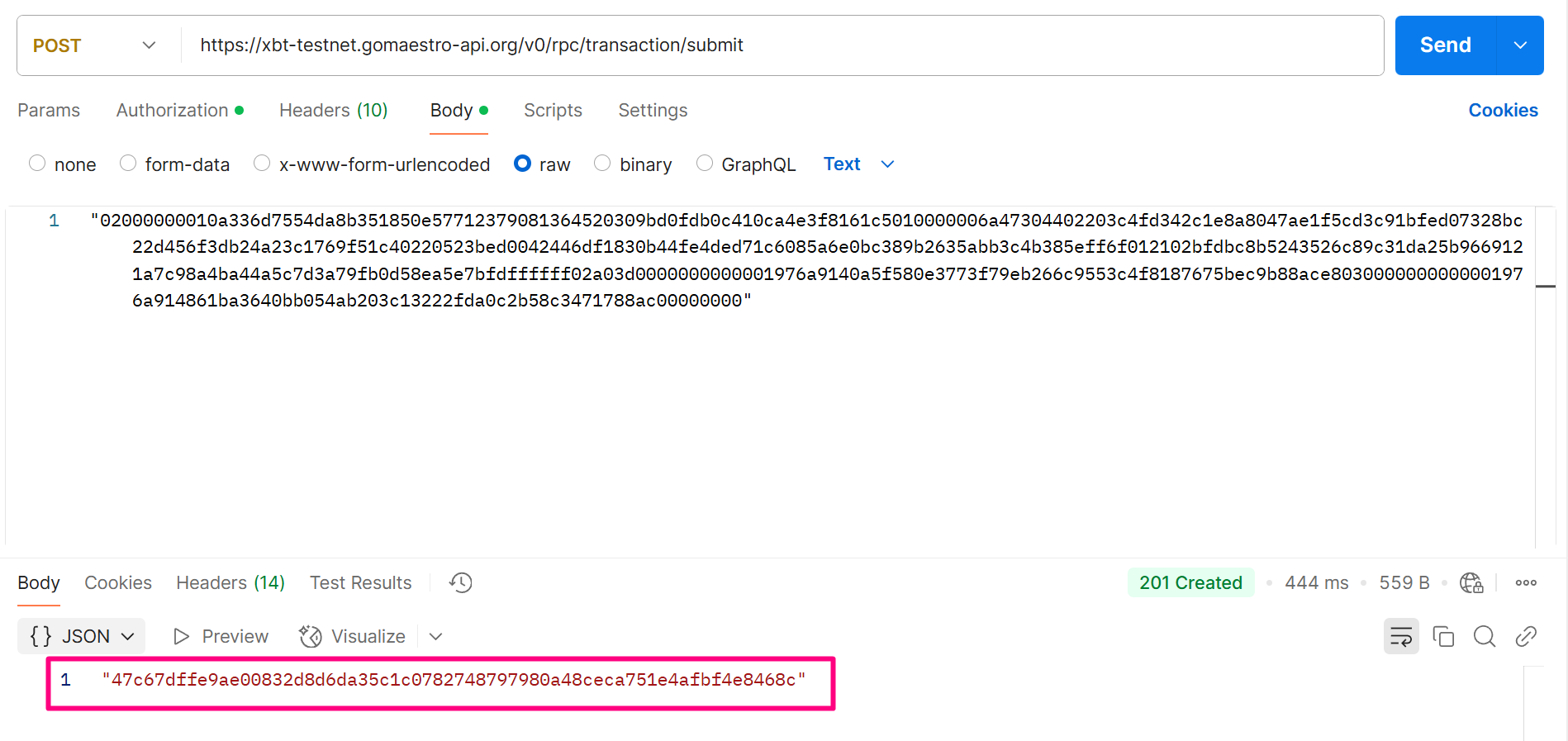Open the request Headers (10) tab

pos(333,110)
